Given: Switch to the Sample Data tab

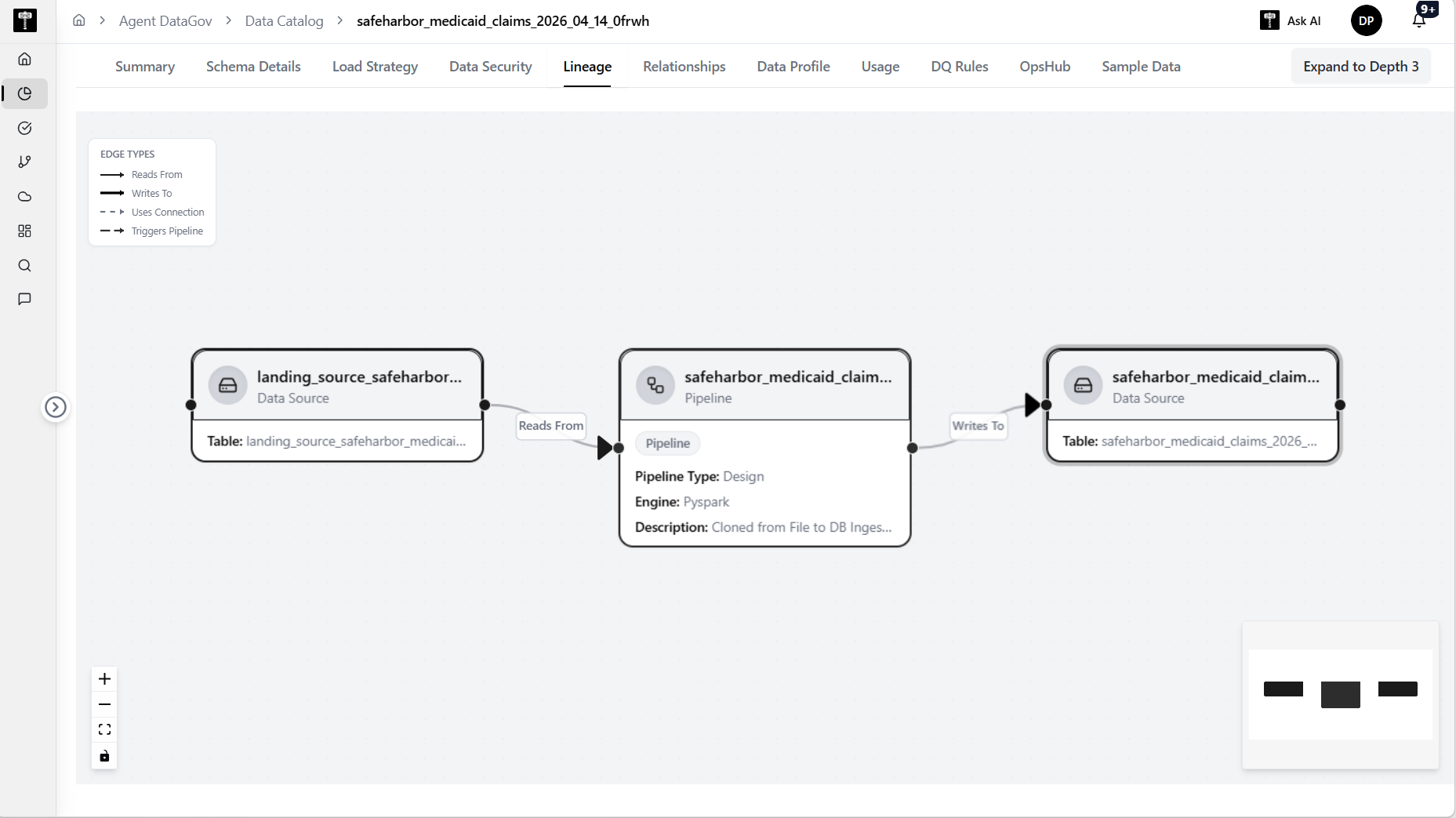Looking at the screenshot, I should [x=1141, y=67].
